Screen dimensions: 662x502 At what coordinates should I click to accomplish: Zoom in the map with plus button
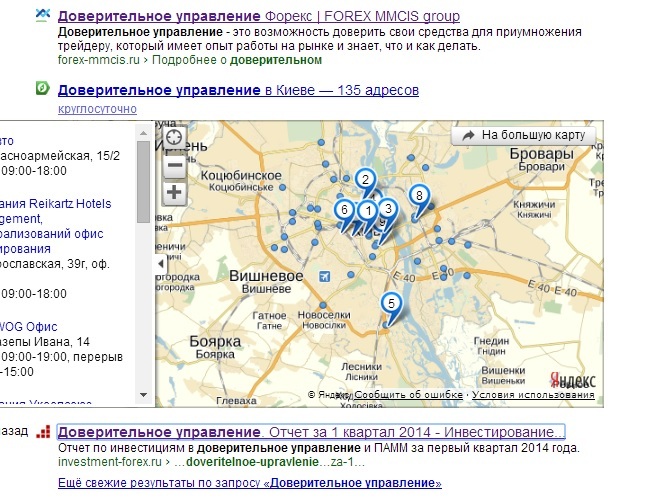point(174,193)
